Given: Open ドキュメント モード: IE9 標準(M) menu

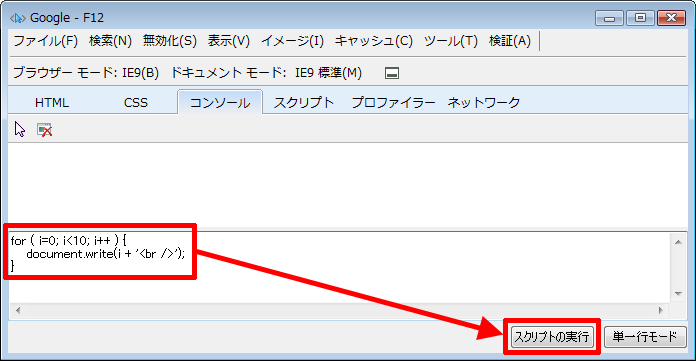Looking at the screenshot, I should click(x=266, y=72).
